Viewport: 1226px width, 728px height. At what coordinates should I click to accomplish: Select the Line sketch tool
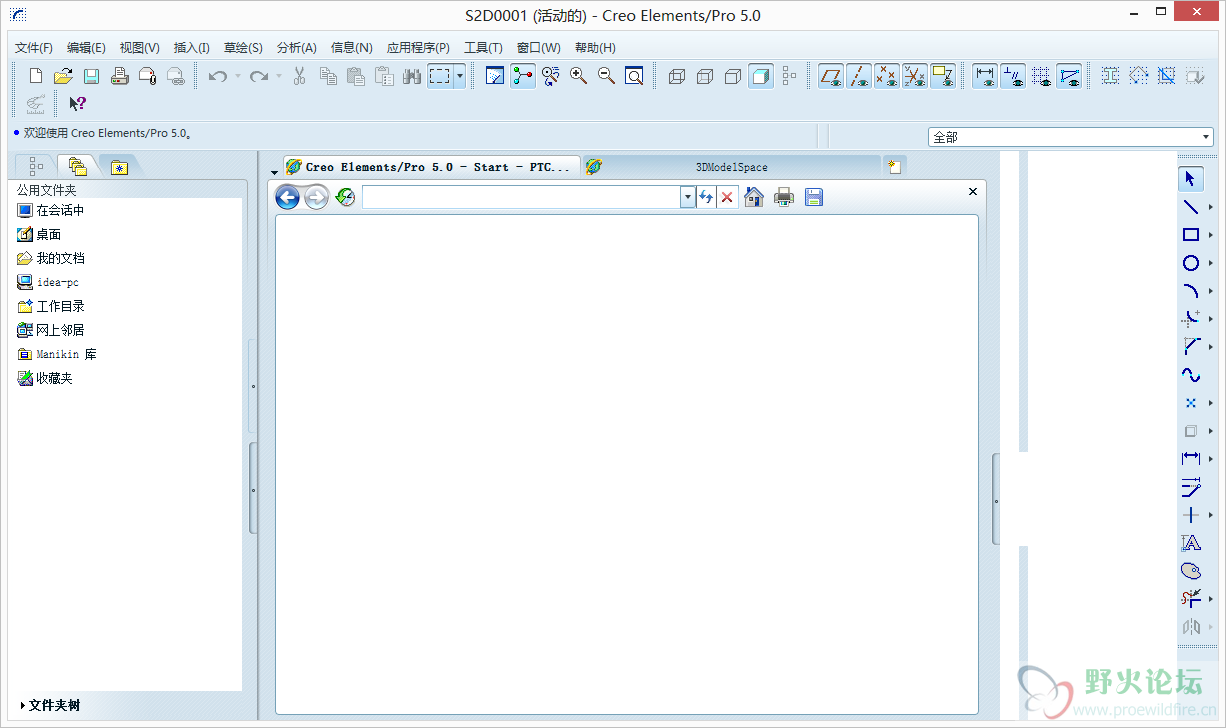(1190, 207)
